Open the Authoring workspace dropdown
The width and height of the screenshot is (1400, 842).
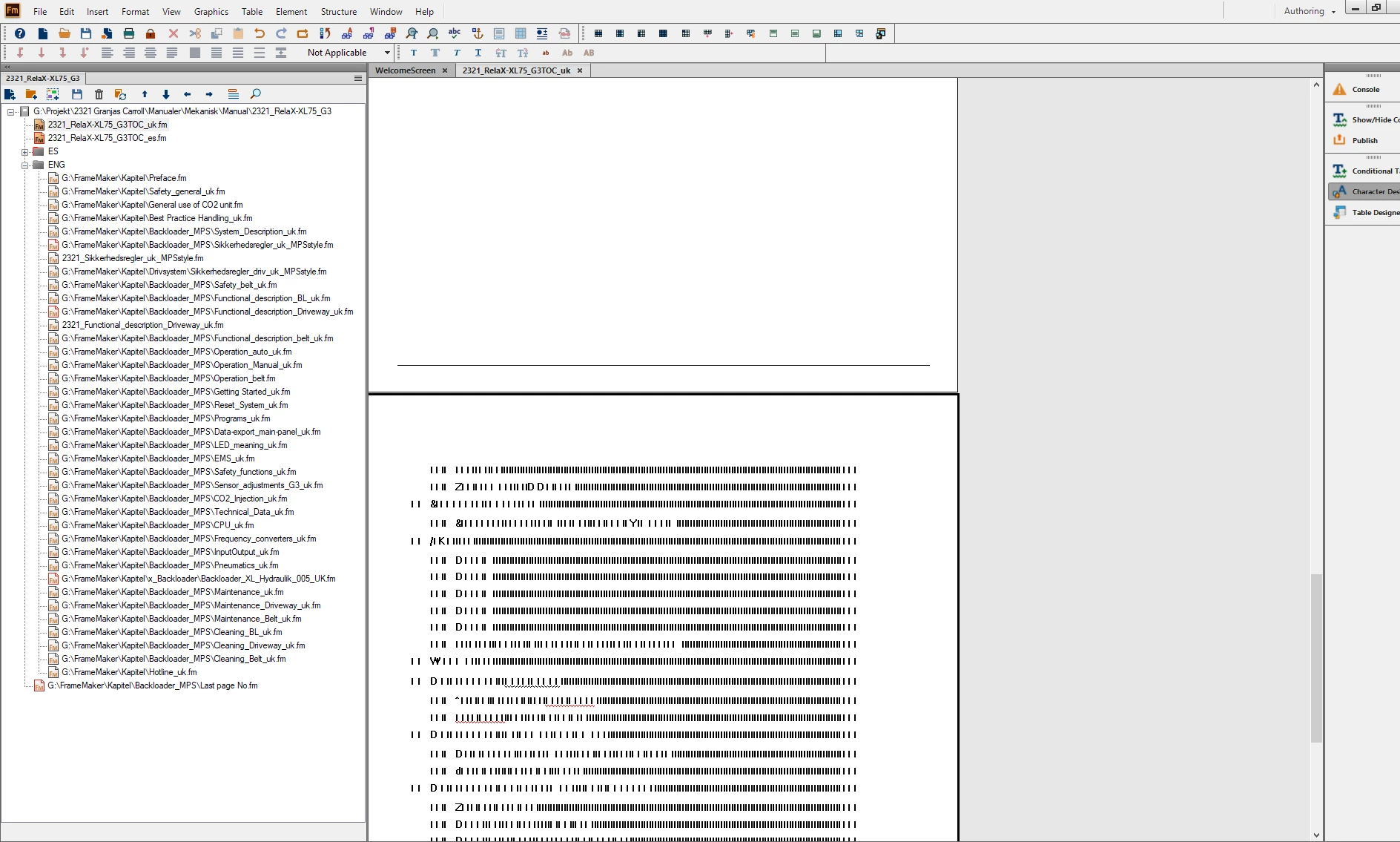click(1310, 11)
